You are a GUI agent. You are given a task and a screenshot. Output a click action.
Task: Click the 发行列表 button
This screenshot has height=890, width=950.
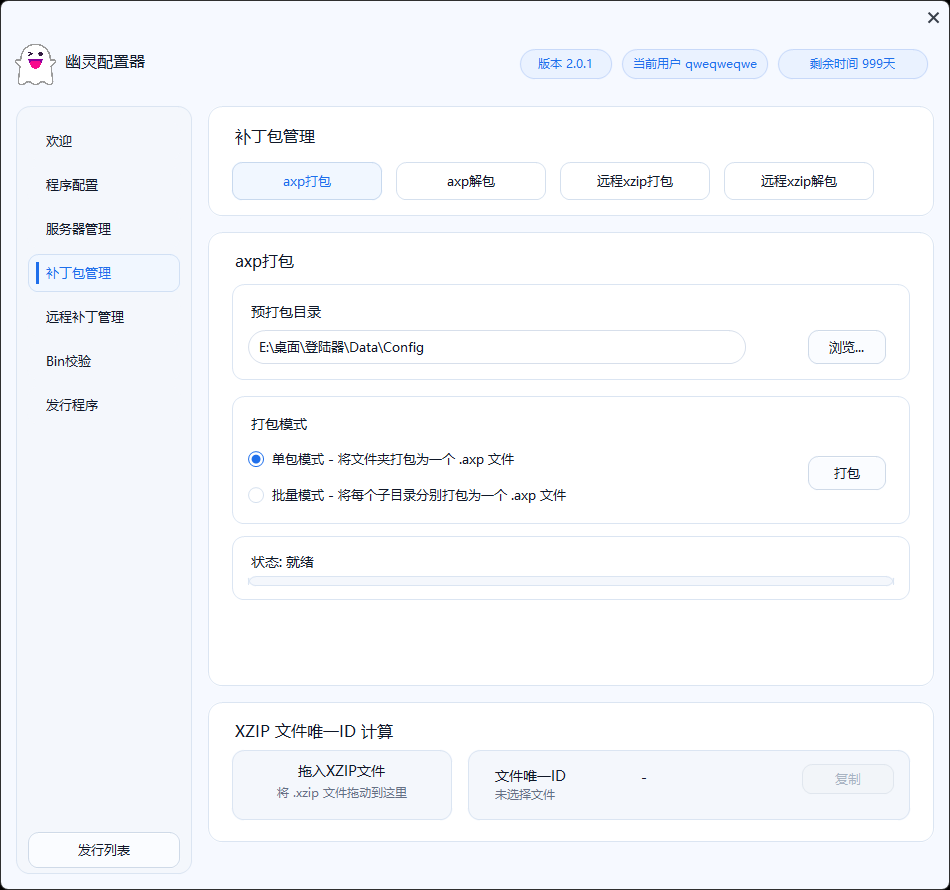point(104,850)
